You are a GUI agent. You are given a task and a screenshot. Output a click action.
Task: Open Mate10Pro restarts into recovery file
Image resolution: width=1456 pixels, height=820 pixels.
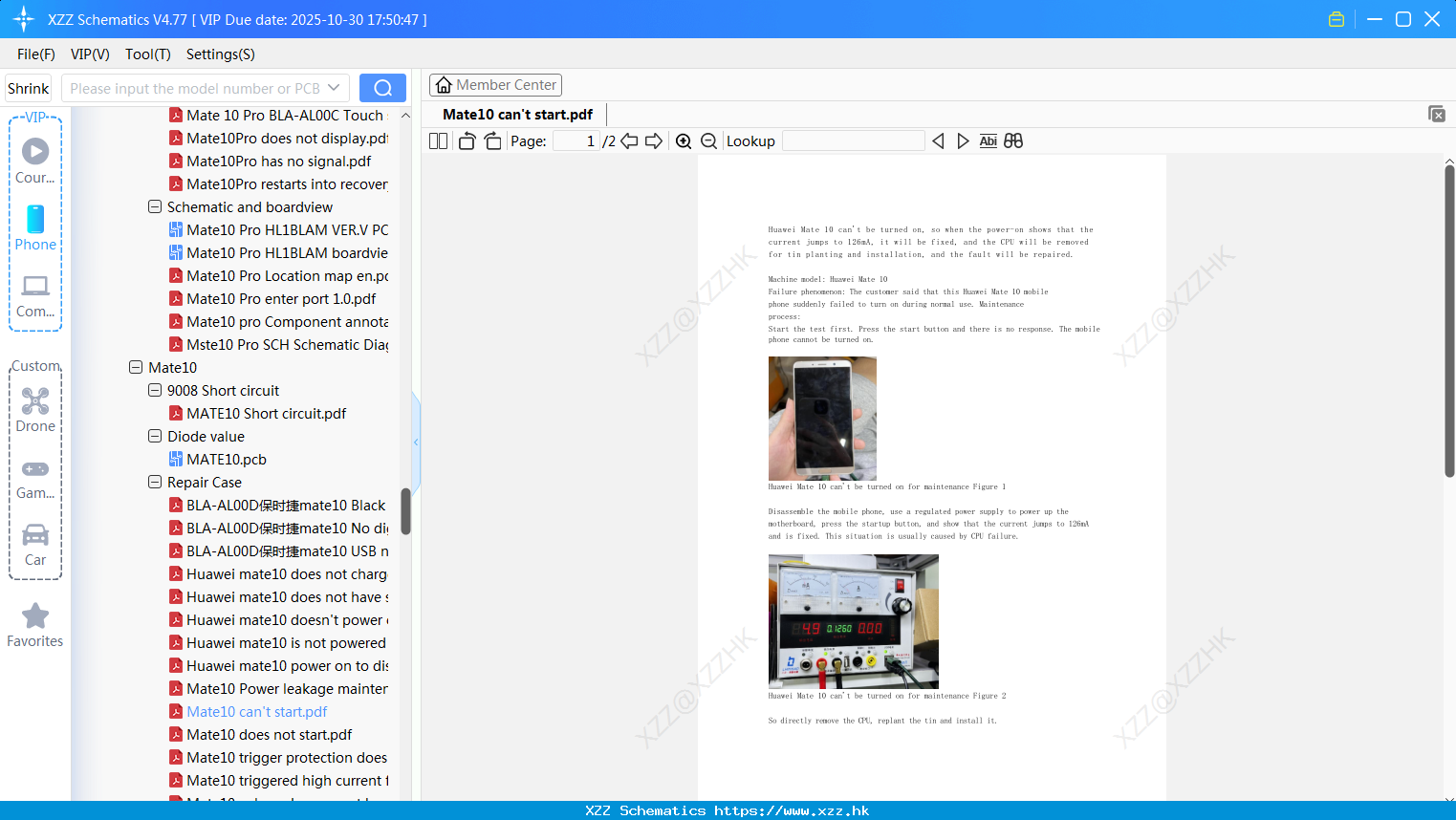click(279, 183)
